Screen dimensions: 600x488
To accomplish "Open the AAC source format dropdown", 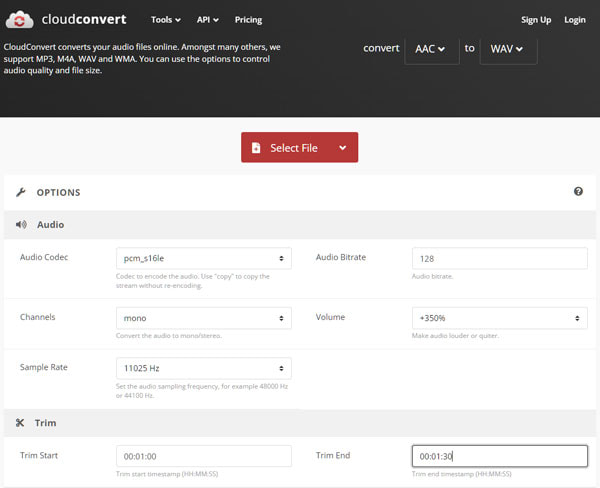I will [x=431, y=49].
